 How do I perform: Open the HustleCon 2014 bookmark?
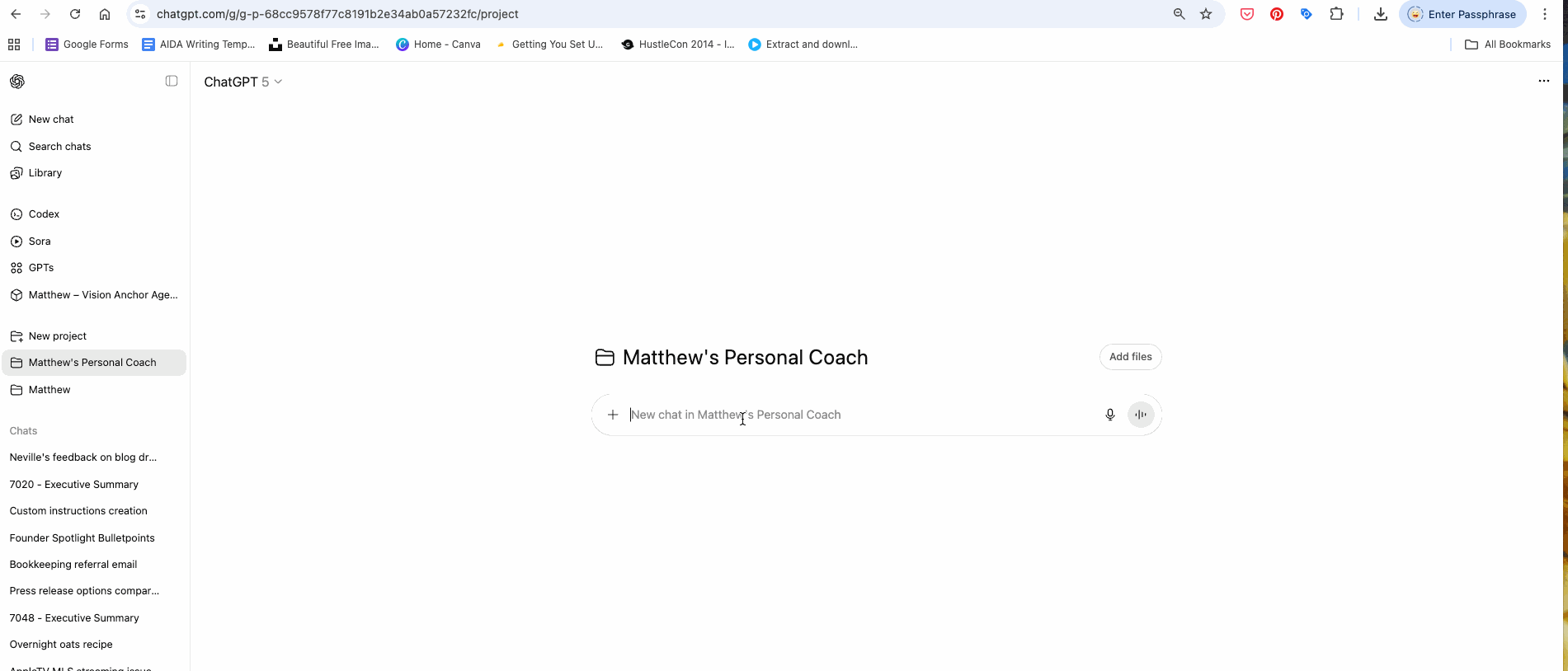coord(678,45)
